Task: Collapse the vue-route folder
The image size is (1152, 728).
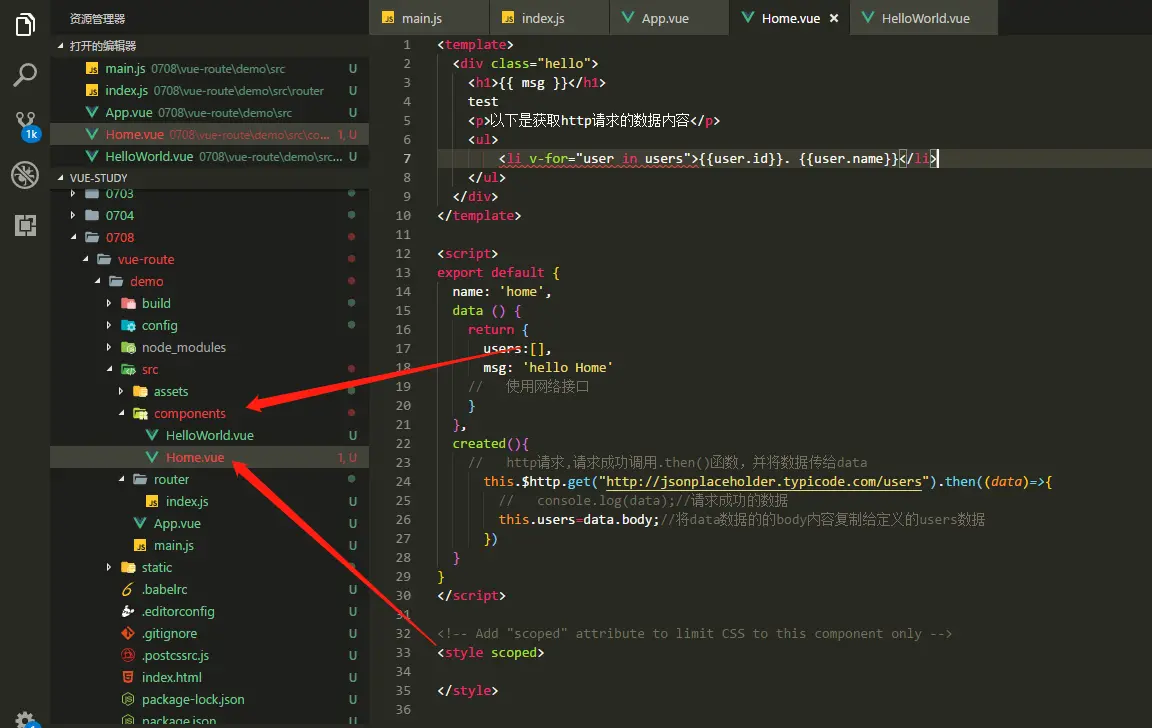Action: [x=209, y=259]
